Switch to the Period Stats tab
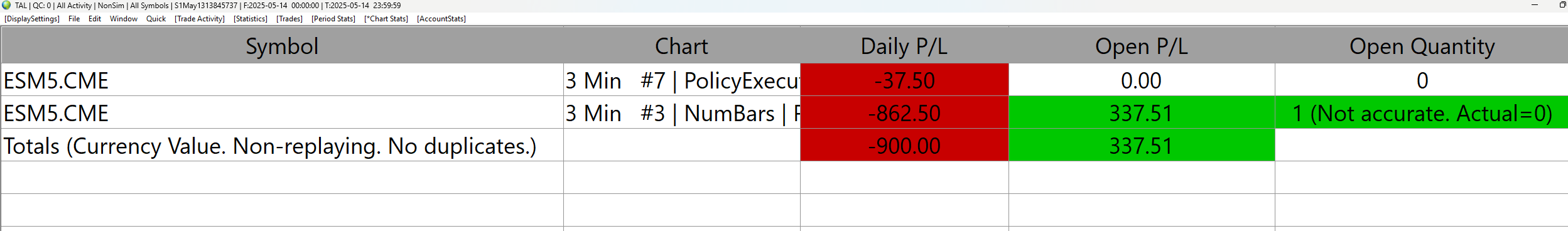The width and height of the screenshot is (1568, 231). point(333,19)
